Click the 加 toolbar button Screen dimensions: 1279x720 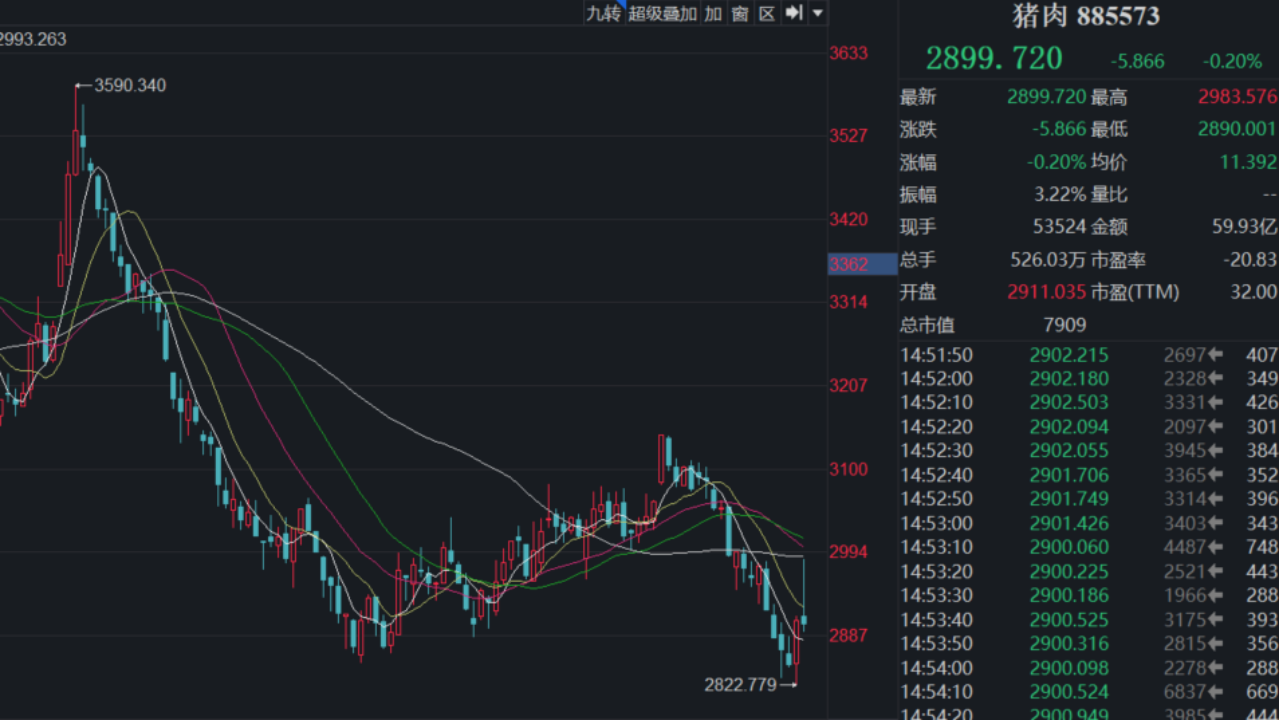tap(713, 13)
